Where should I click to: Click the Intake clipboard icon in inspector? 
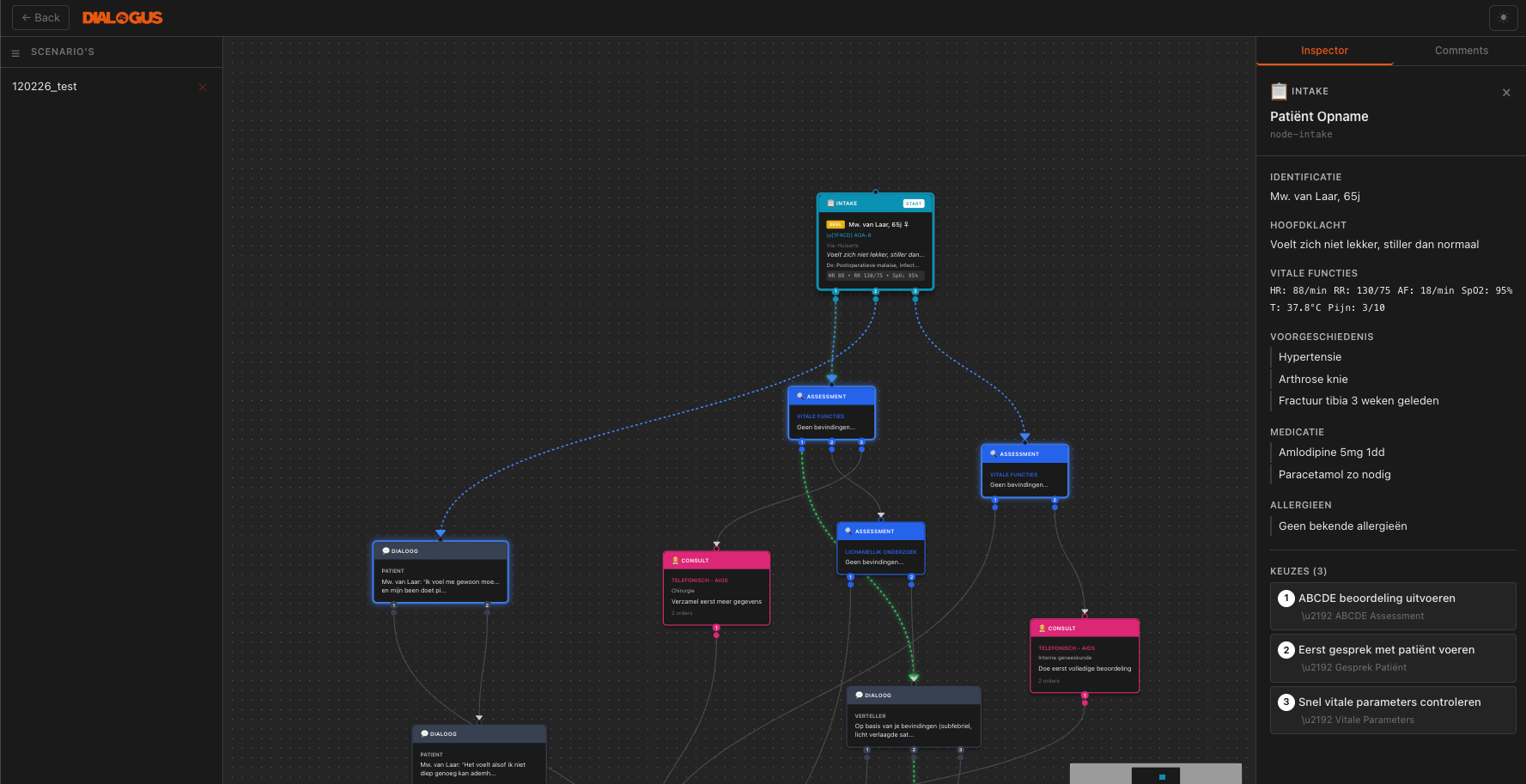pyautogui.click(x=1279, y=91)
